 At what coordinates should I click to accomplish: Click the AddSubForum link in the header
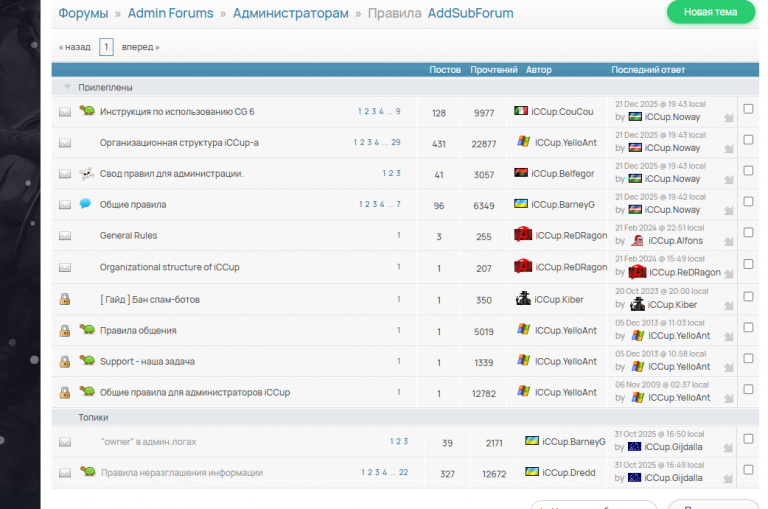470,13
